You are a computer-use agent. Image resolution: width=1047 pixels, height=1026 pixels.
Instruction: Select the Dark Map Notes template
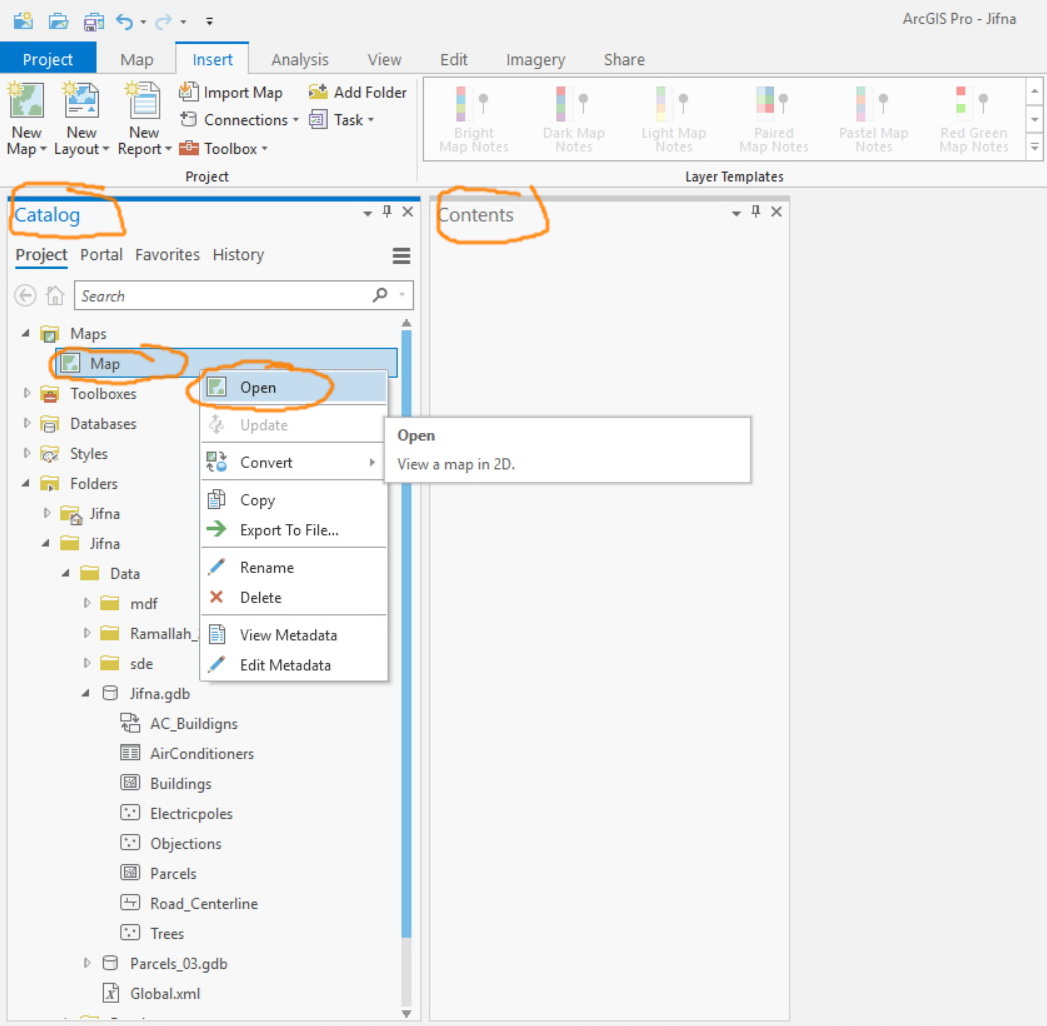click(x=574, y=119)
